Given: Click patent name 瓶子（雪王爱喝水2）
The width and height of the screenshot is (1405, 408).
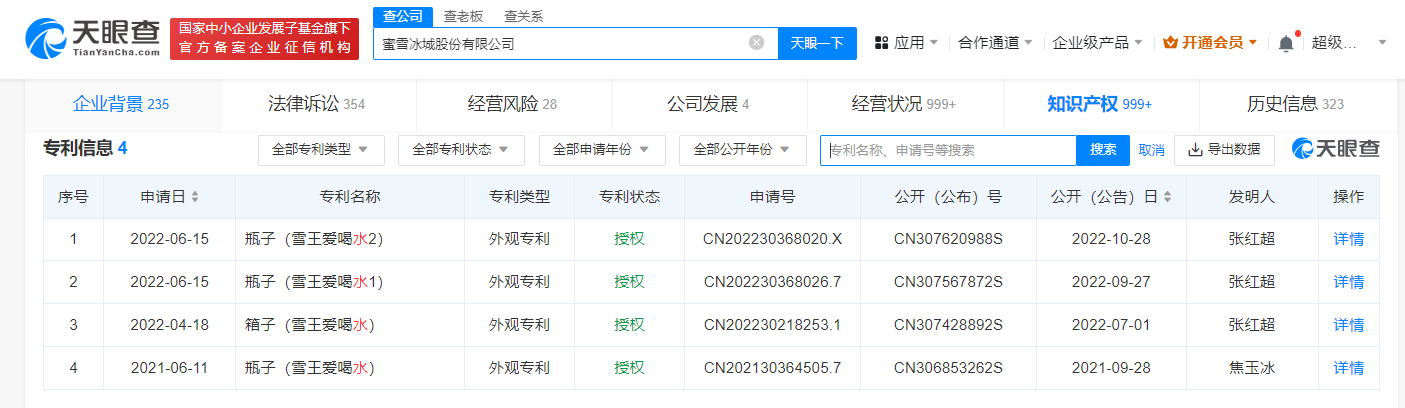Looking at the screenshot, I should 315,239.
